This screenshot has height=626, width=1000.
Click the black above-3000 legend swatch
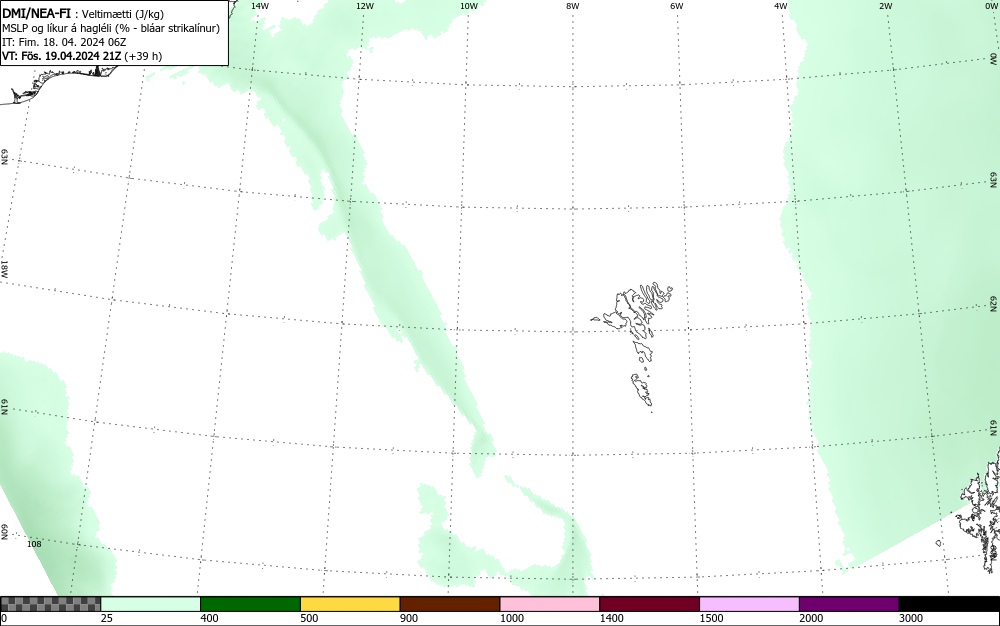pos(949,604)
